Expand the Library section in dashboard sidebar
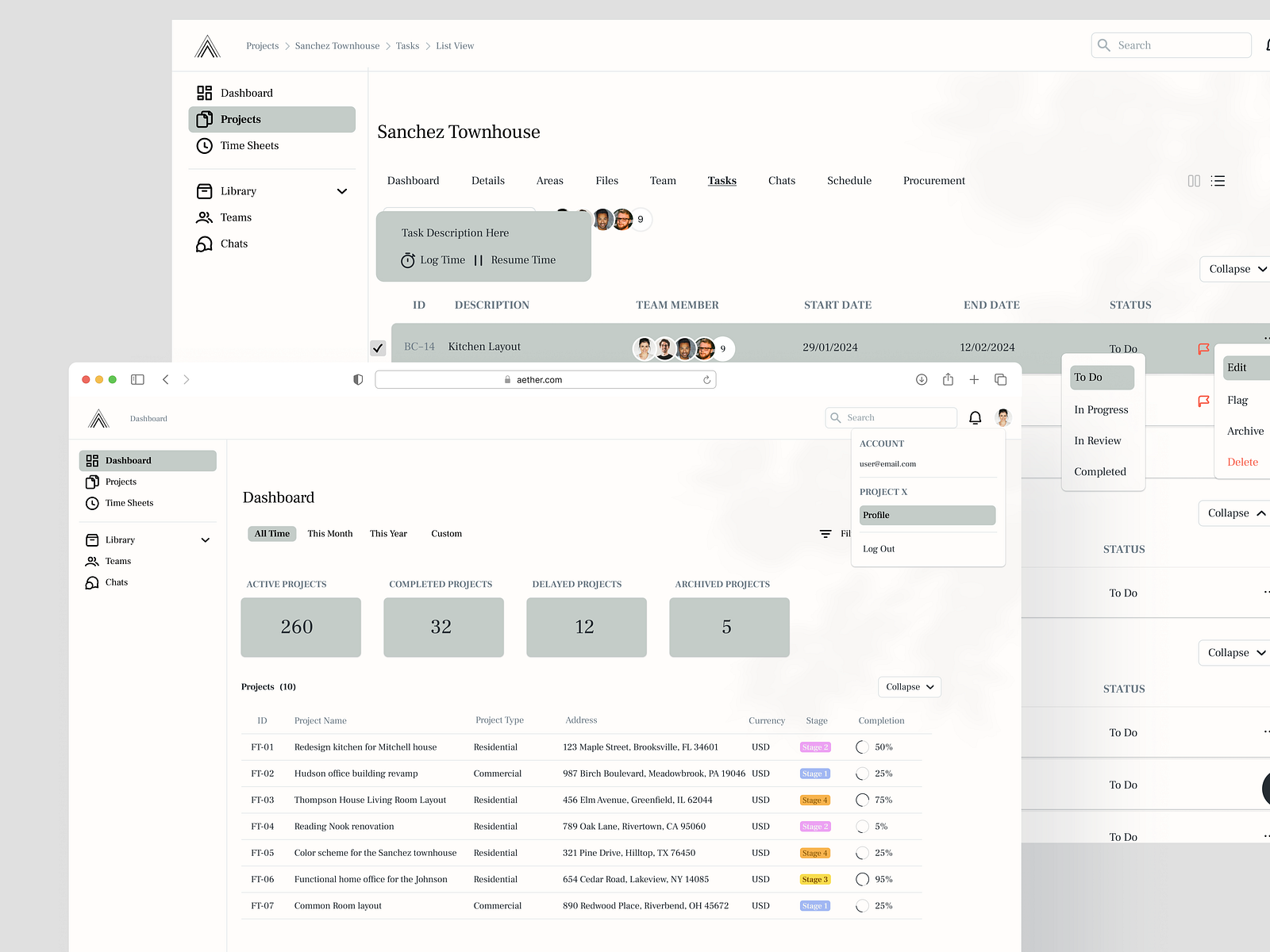The image size is (1270, 952). [205, 540]
